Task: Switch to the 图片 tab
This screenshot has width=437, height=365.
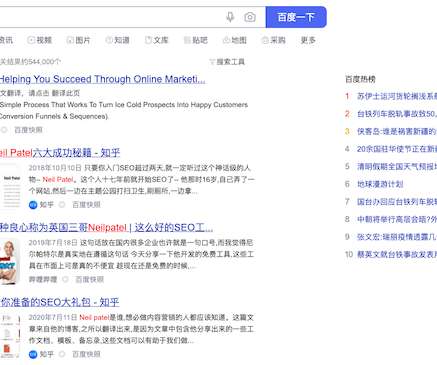Action: point(79,40)
